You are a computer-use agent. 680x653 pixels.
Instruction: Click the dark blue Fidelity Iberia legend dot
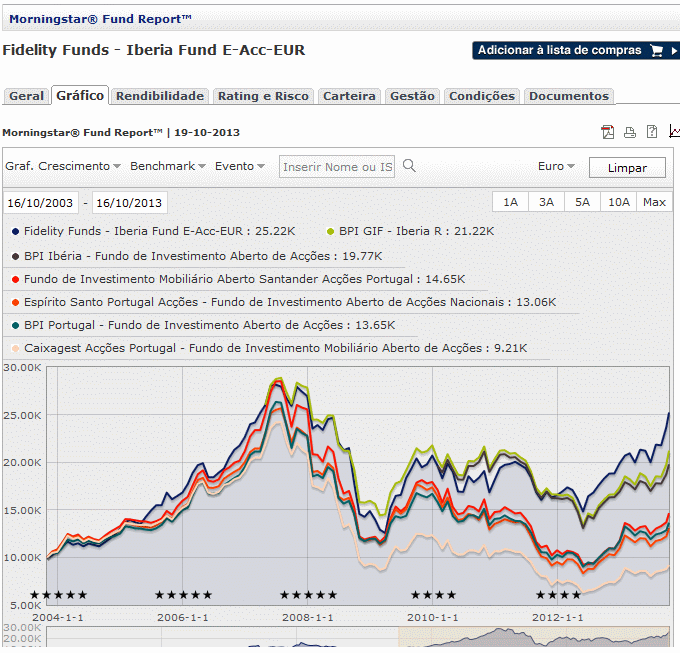click(16, 232)
